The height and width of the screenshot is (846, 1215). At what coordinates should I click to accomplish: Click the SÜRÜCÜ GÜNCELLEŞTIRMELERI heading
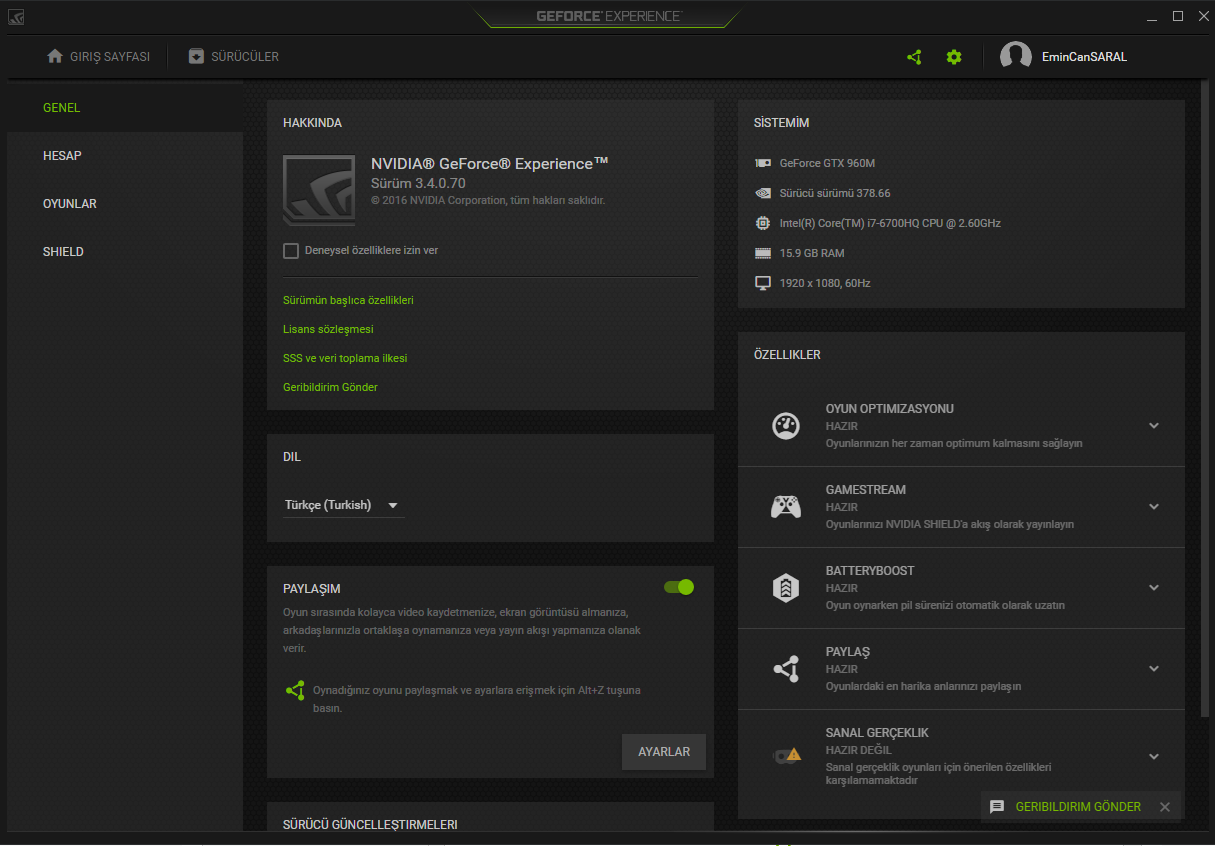click(x=370, y=825)
